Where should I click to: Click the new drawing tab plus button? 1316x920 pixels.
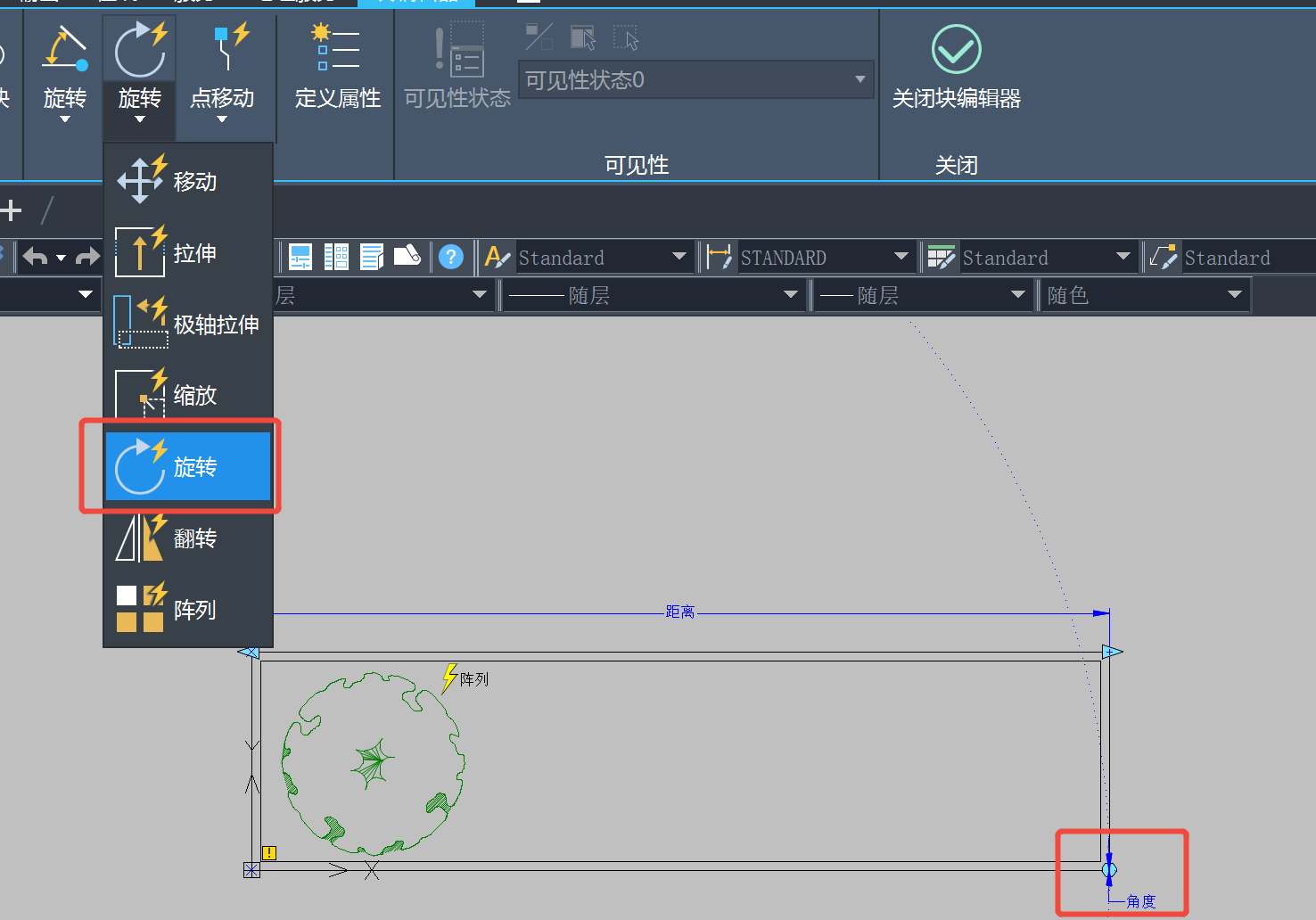click(11, 210)
